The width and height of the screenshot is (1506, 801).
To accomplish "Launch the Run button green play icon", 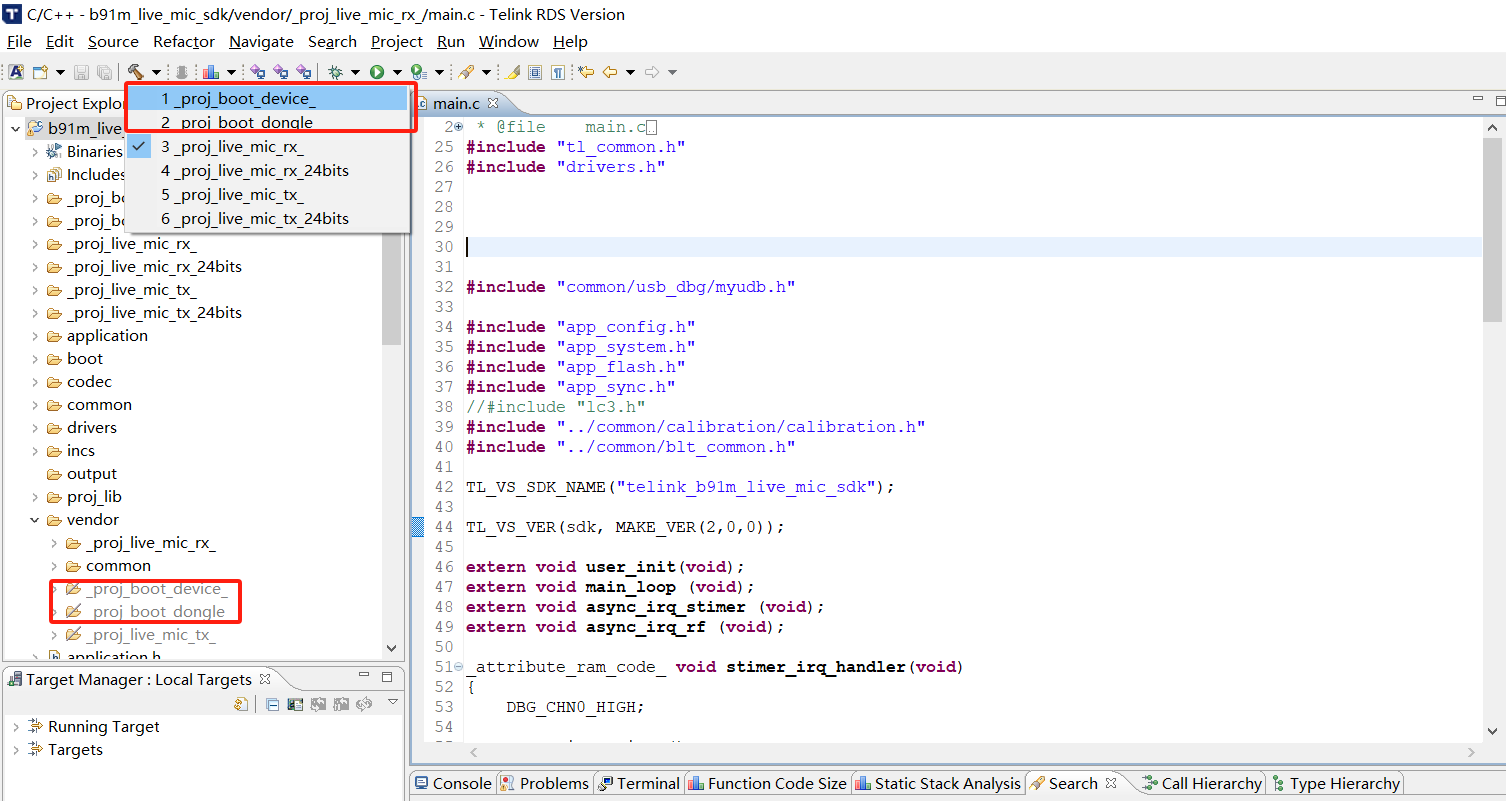I will pos(377,71).
